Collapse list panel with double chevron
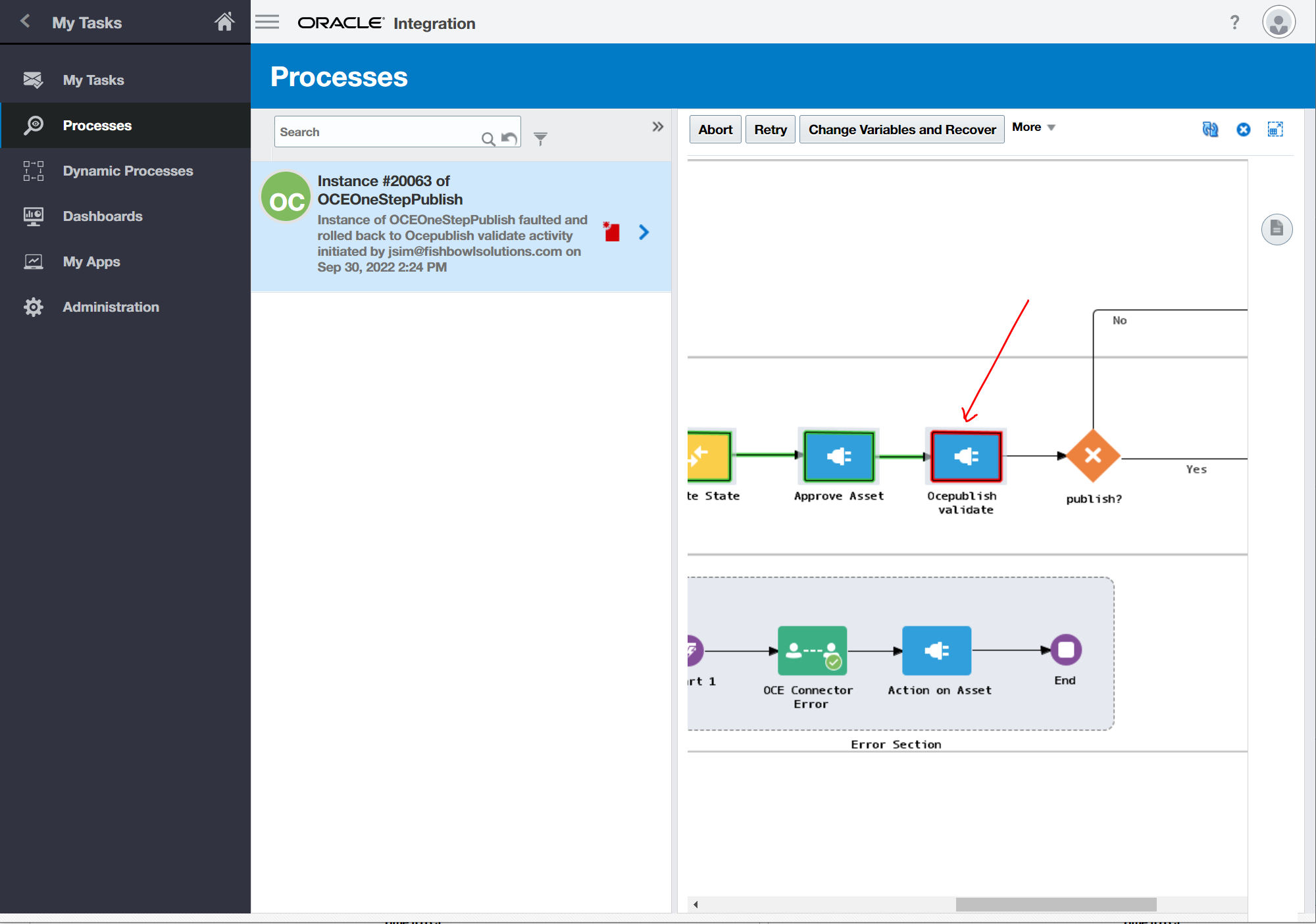 tap(657, 126)
